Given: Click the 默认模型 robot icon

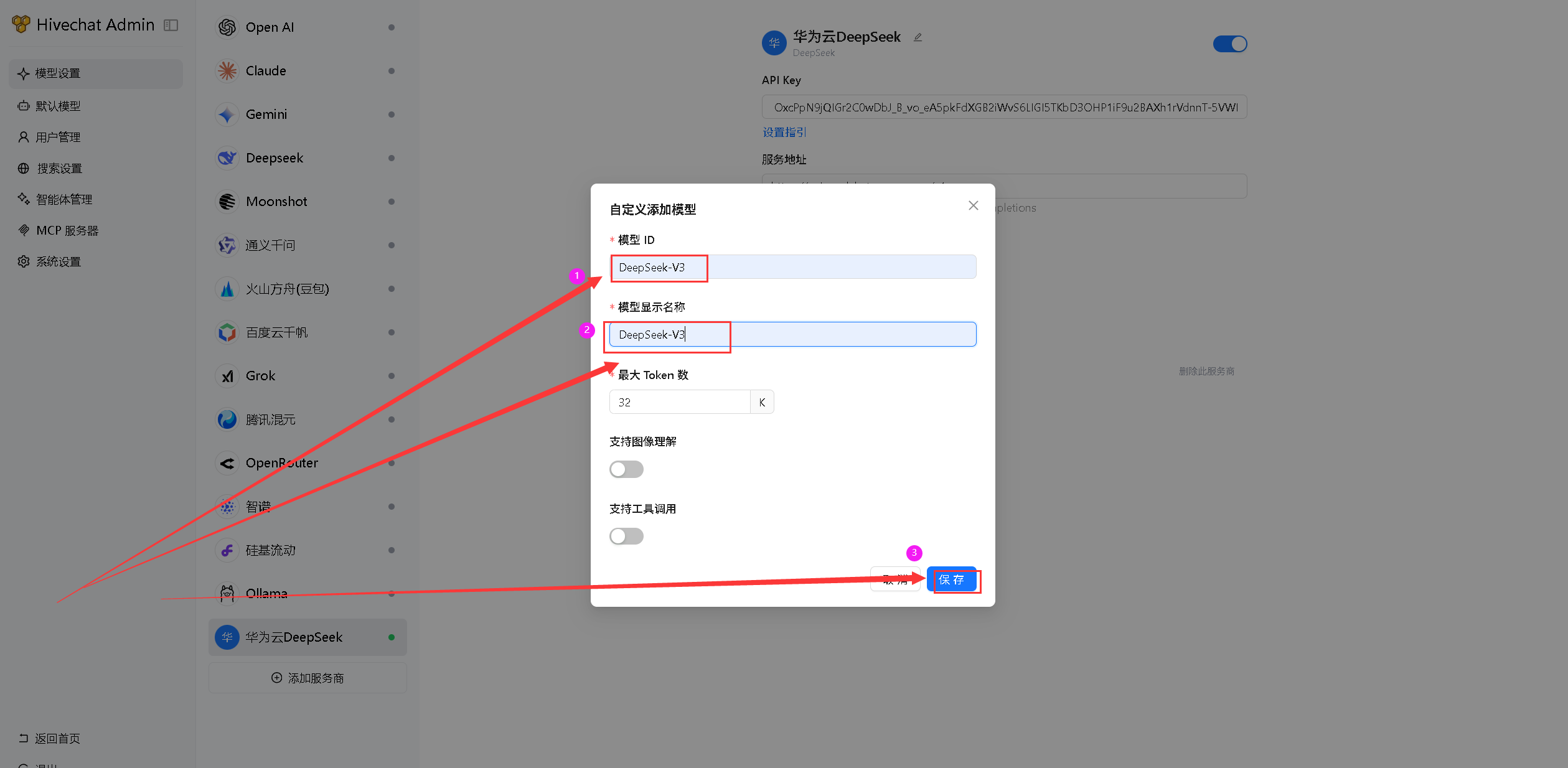Looking at the screenshot, I should tap(24, 106).
